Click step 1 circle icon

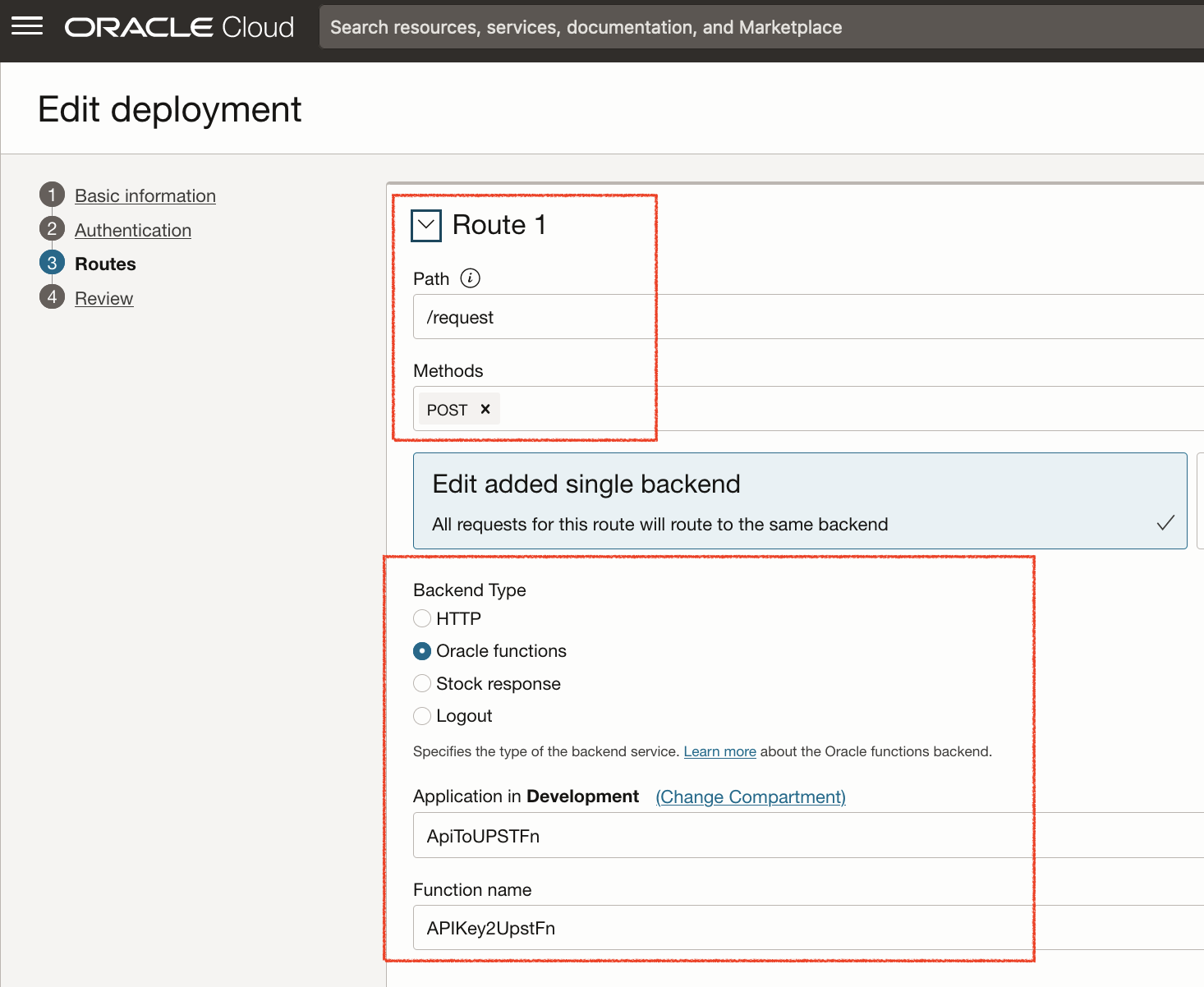pos(52,195)
